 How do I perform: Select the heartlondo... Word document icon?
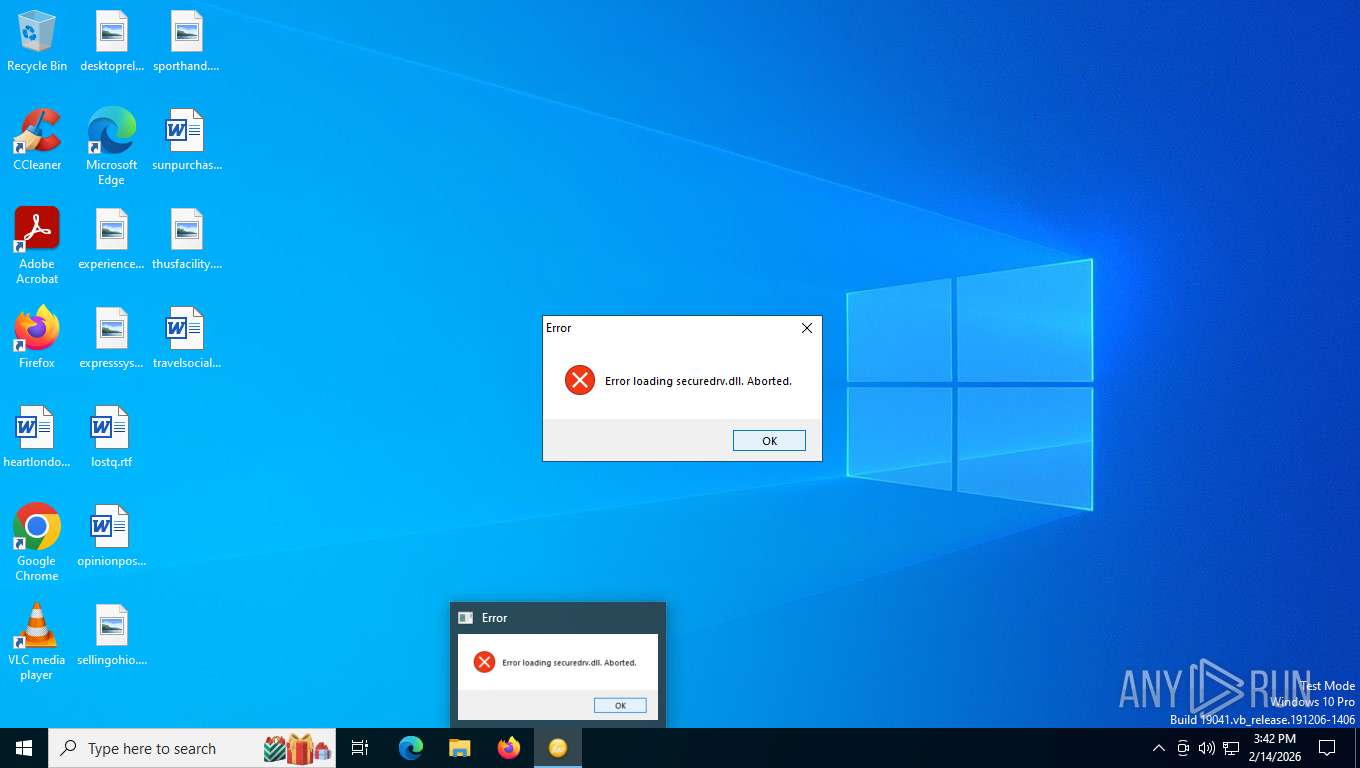coord(37,437)
